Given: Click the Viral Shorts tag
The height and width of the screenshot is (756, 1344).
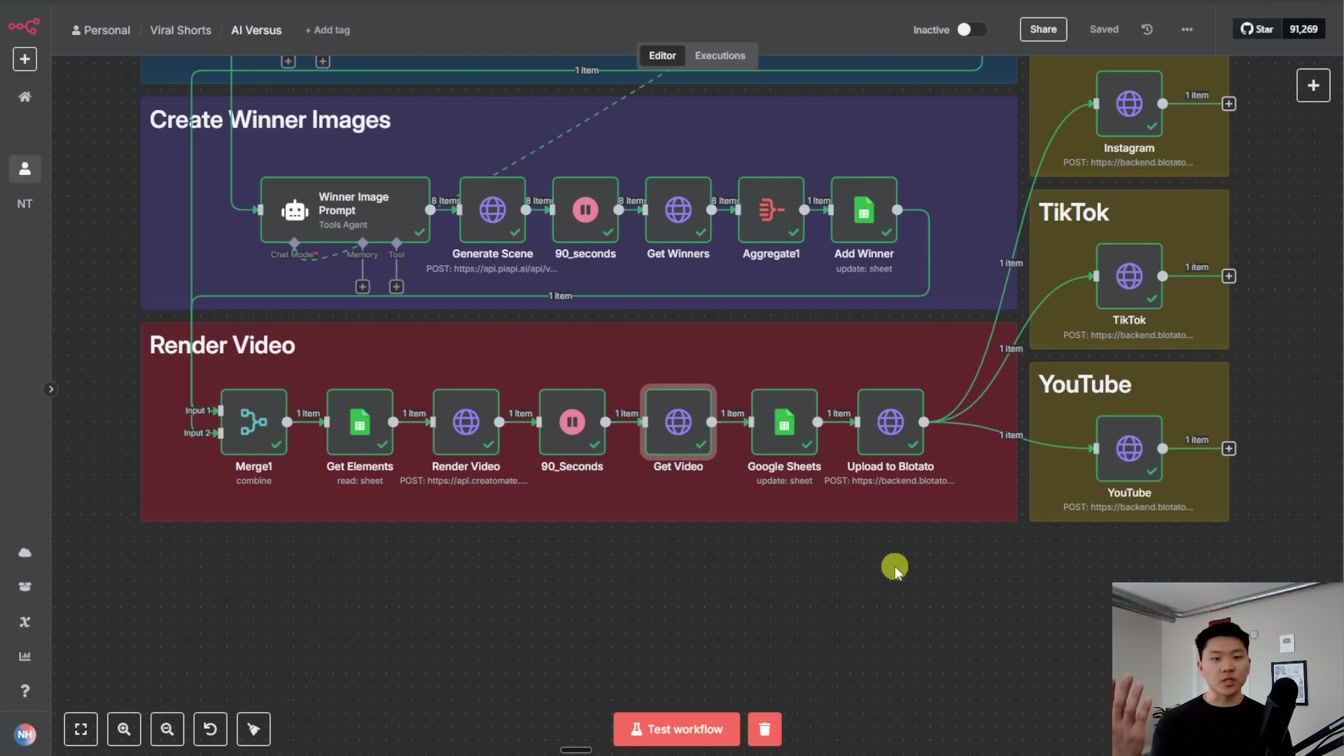Looking at the screenshot, I should pos(181,30).
